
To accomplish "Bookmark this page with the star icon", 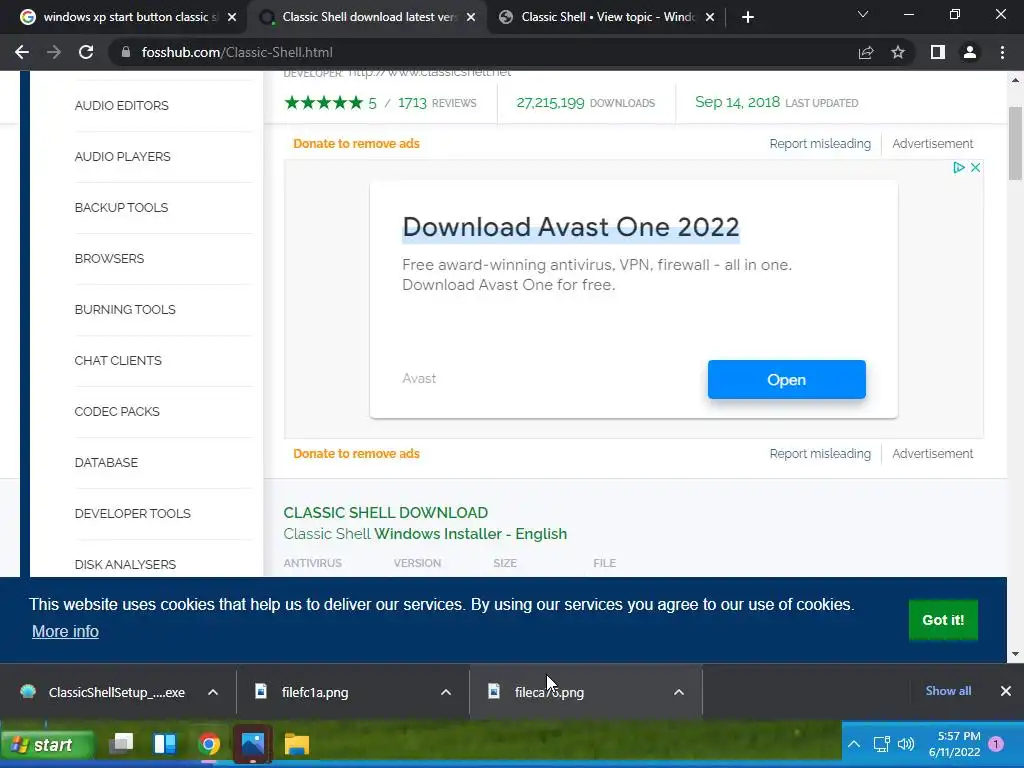I will [898, 52].
